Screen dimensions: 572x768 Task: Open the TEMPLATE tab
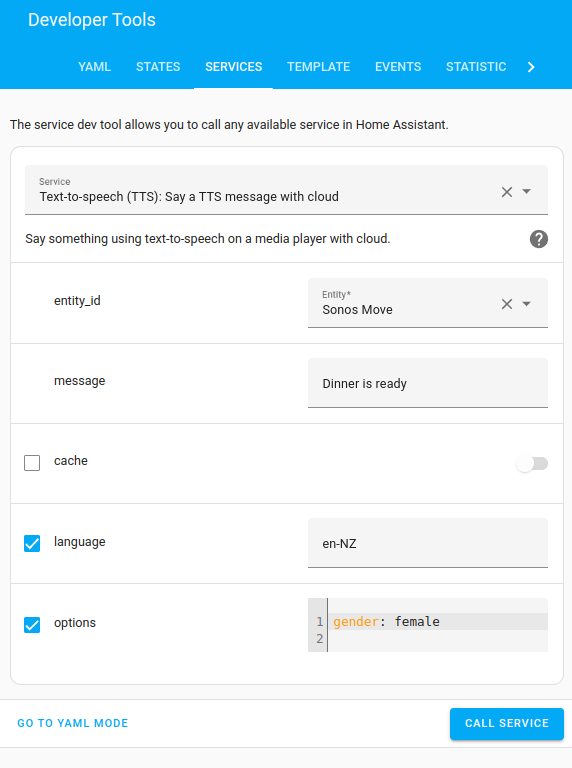318,67
